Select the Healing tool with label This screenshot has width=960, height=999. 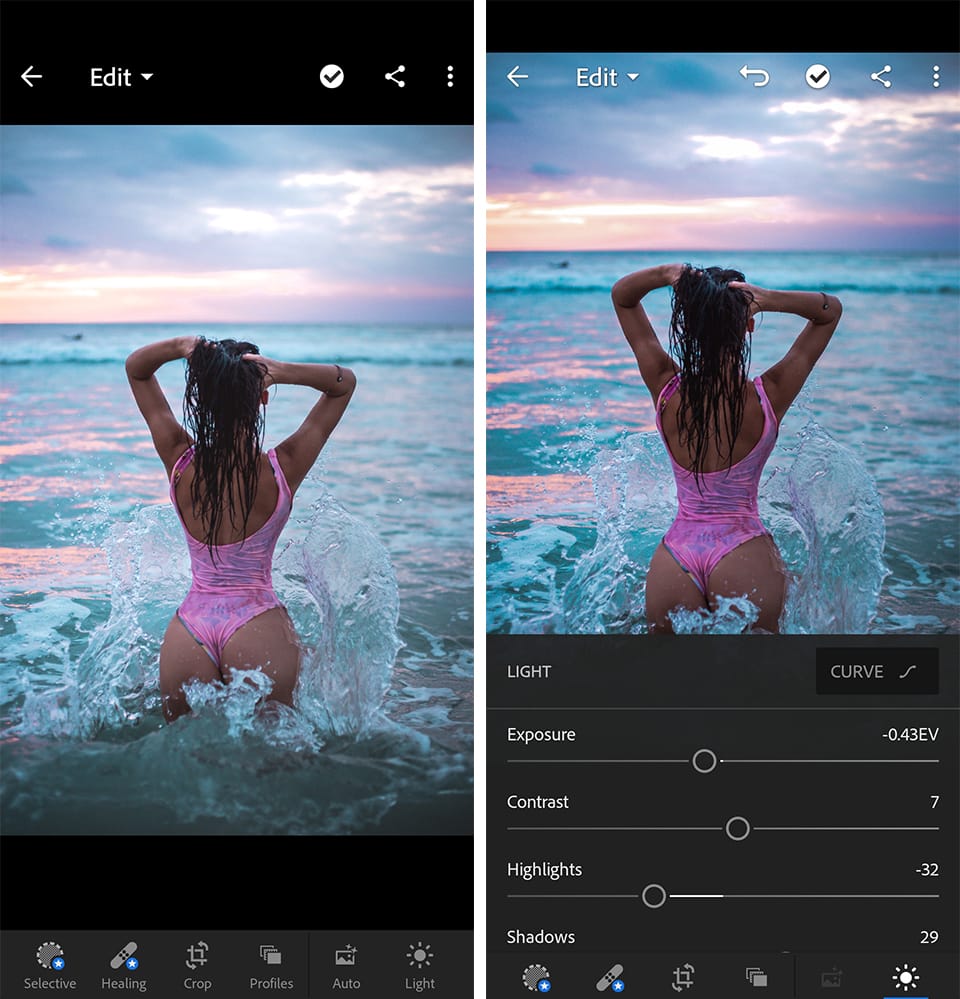124,965
